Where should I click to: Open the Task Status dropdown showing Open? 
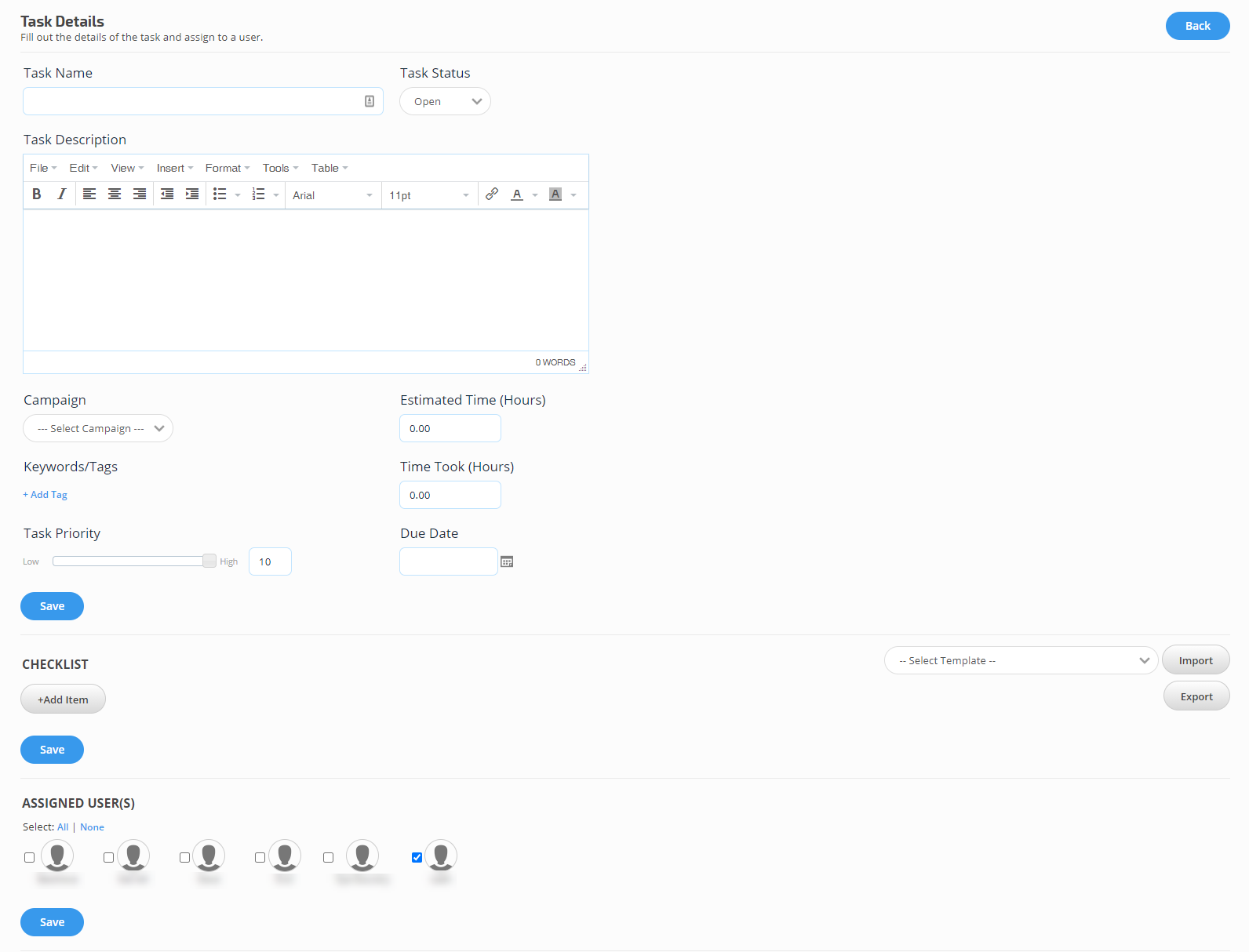pos(445,101)
